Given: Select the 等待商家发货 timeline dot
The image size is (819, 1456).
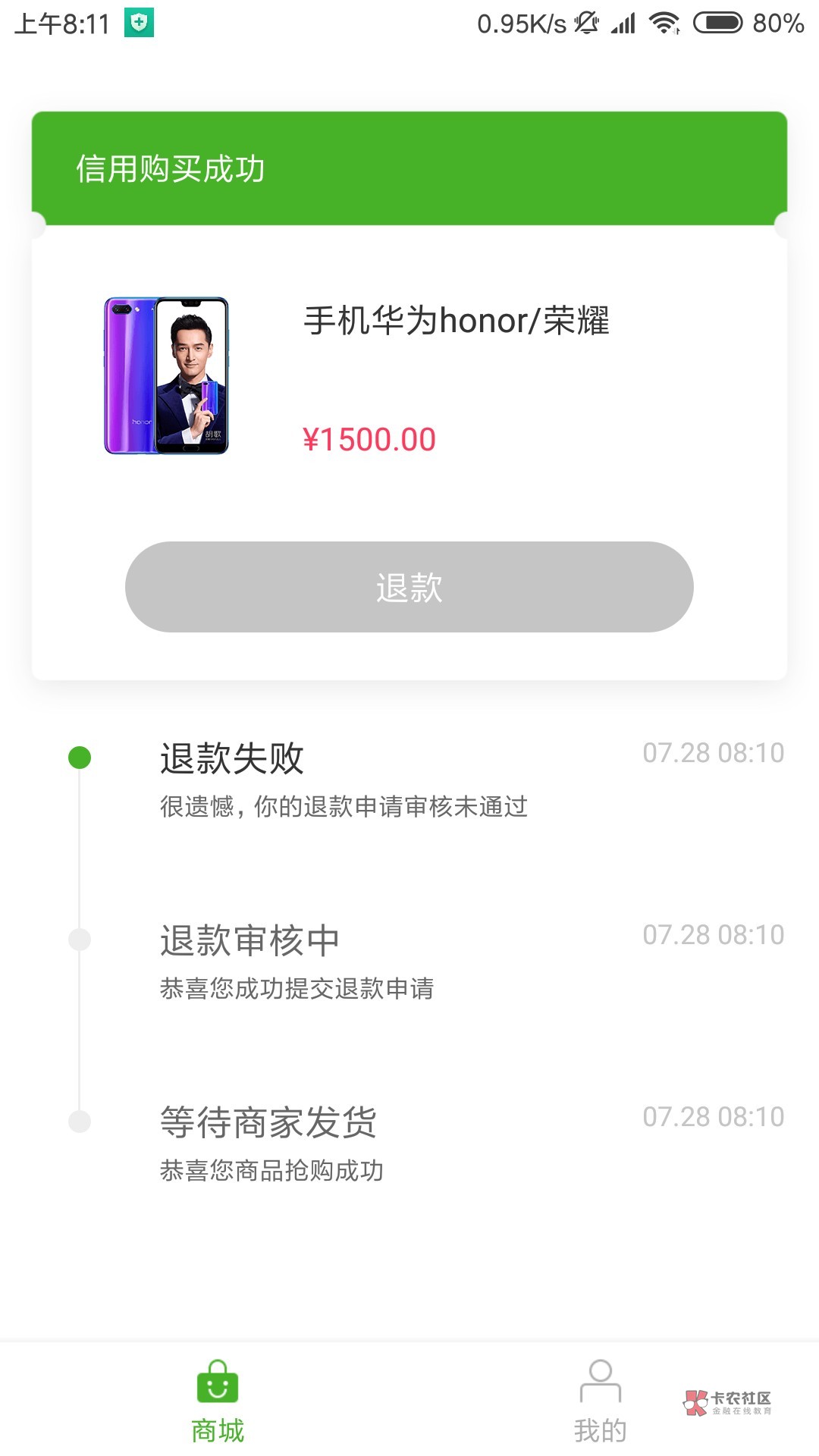Looking at the screenshot, I should (80, 1122).
